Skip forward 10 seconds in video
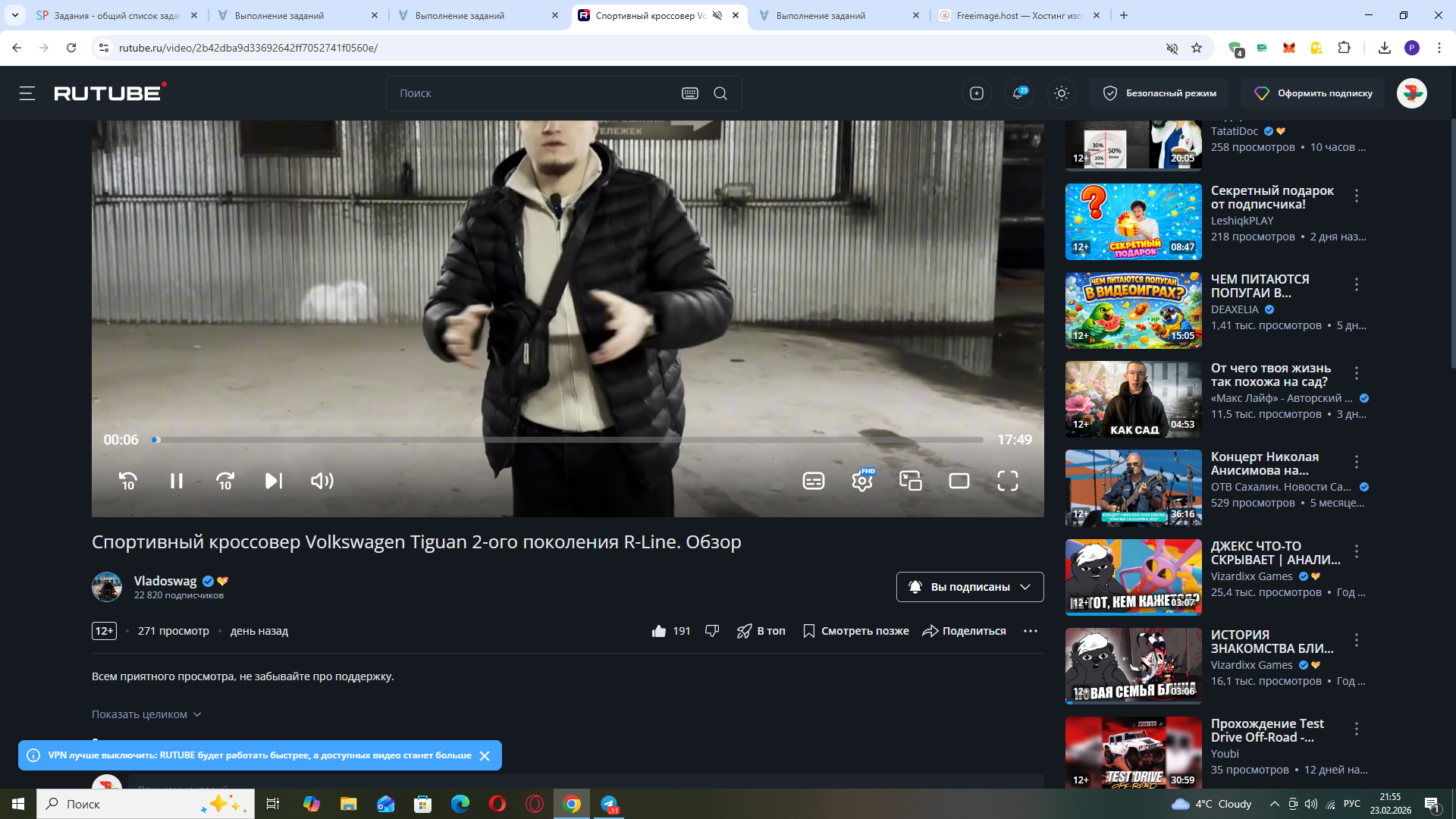The image size is (1456, 819). (225, 481)
